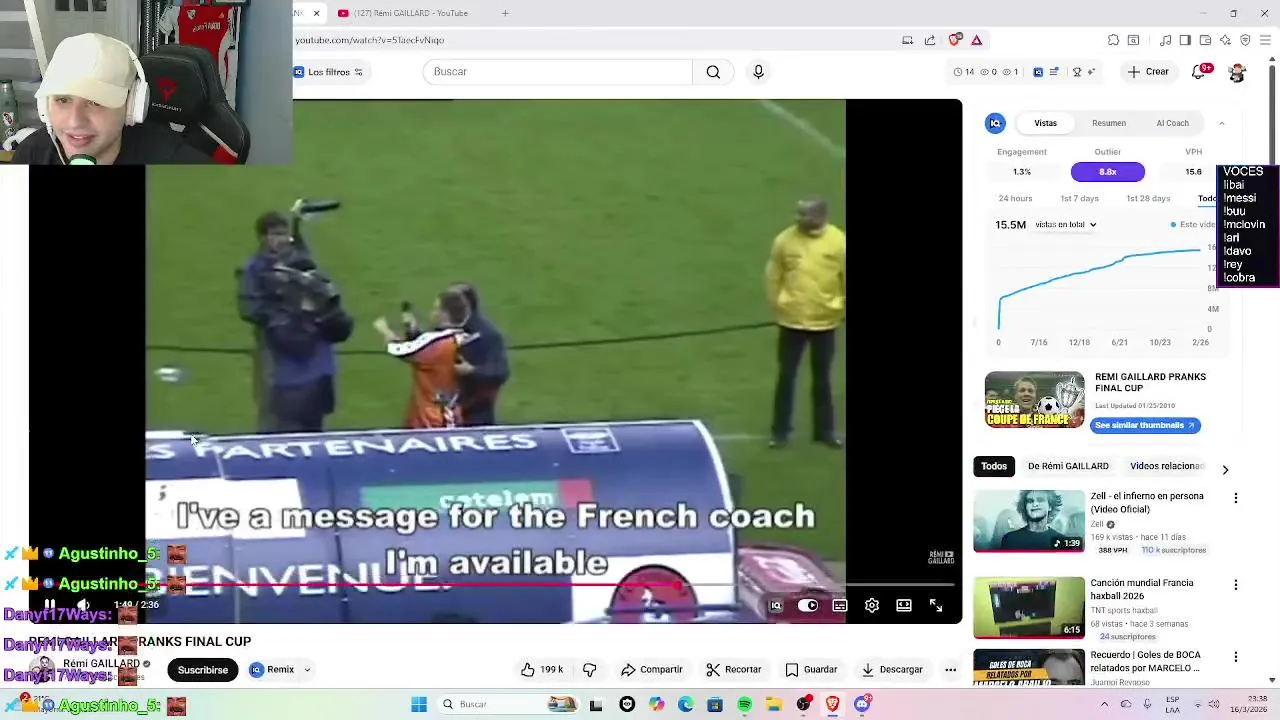Open the Windows Start menu

[x=419, y=705]
